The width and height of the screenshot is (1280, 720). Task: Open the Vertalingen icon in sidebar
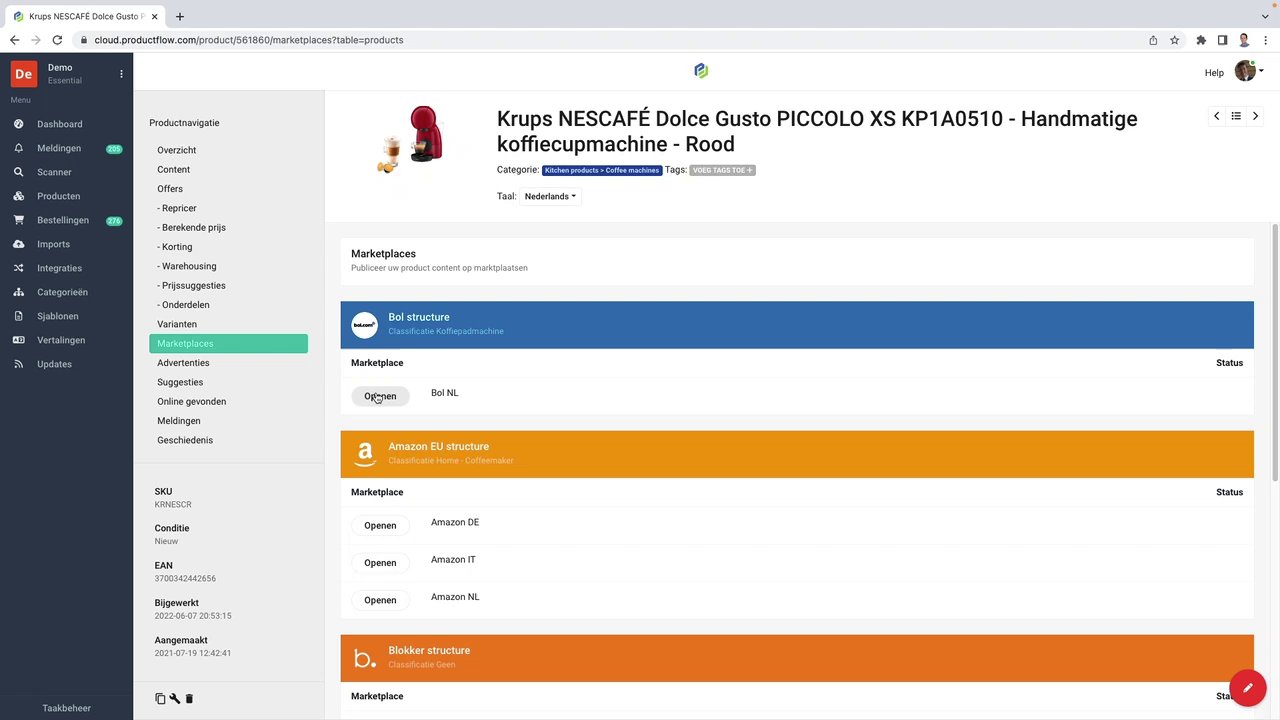(18, 340)
